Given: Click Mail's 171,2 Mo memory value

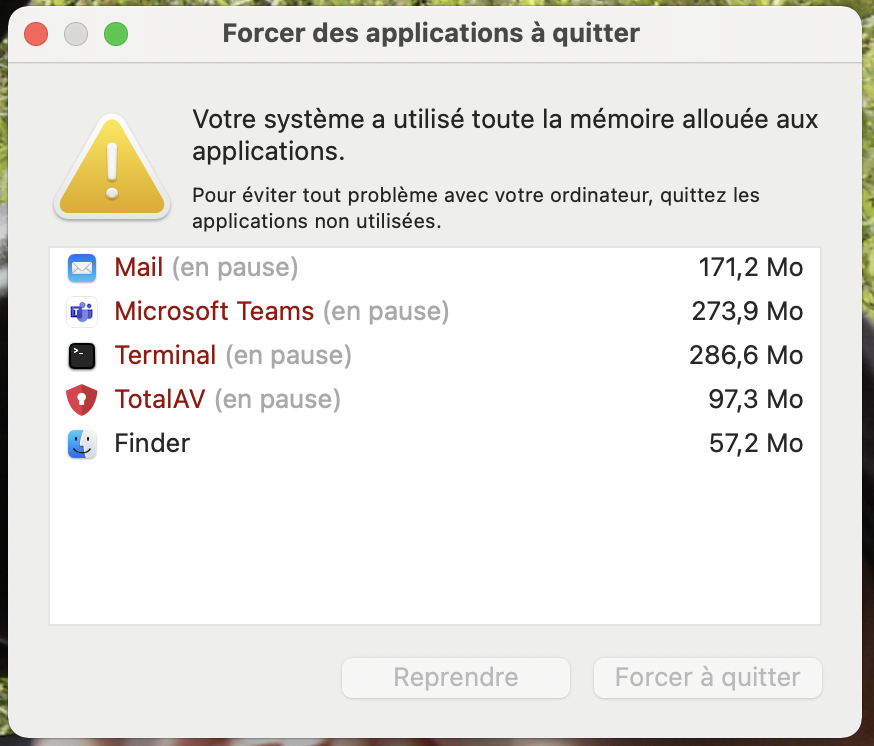Looking at the screenshot, I should coord(750,268).
